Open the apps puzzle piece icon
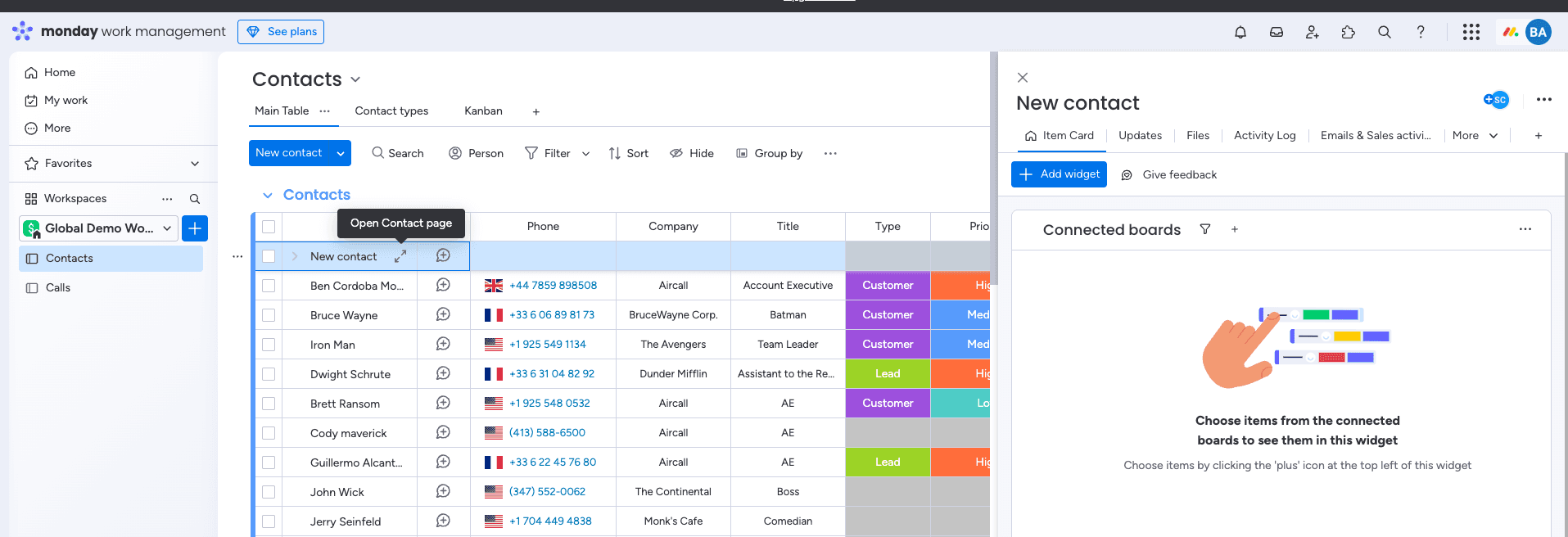Viewport: 1568px width, 537px height. pyautogui.click(x=1349, y=32)
